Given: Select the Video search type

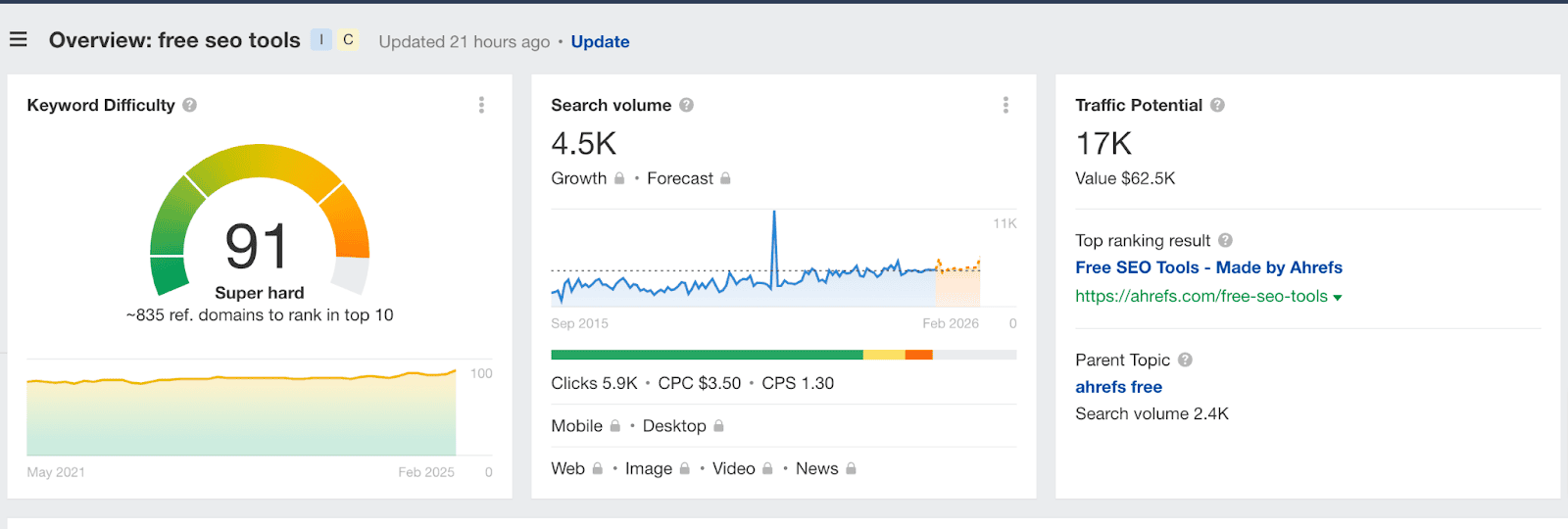Looking at the screenshot, I should click(743, 468).
